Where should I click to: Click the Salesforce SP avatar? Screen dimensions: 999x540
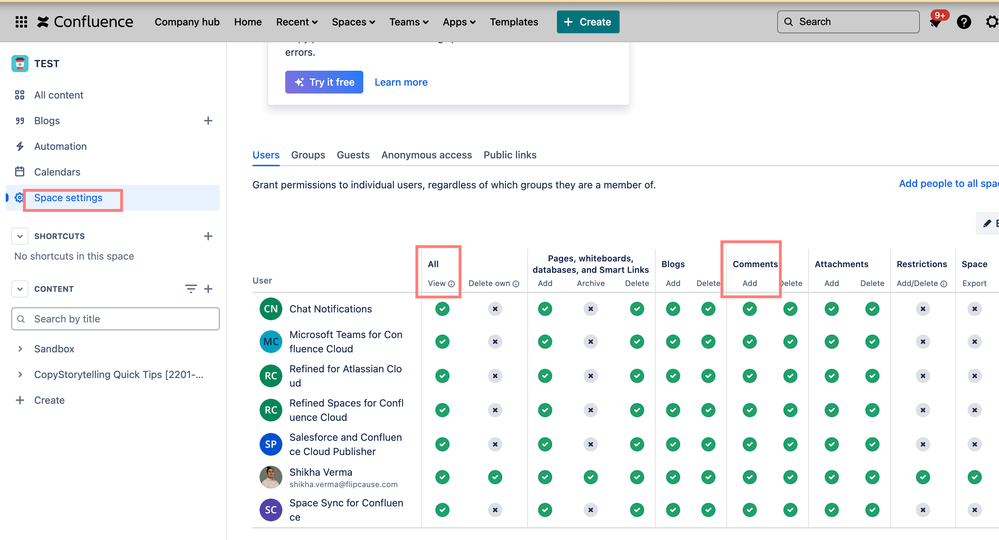pos(271,444)
